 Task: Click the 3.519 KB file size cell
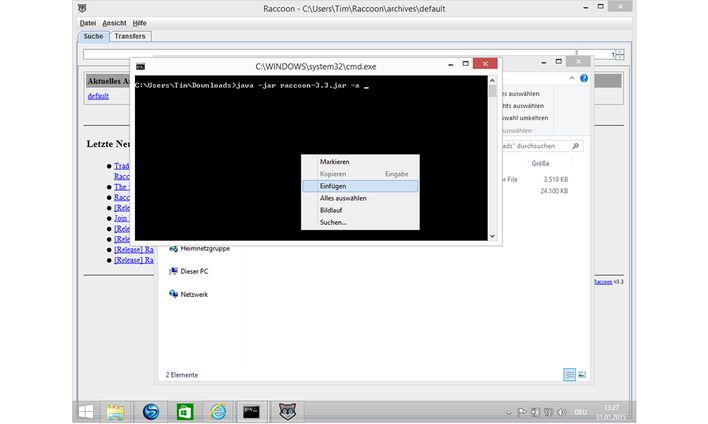click(556, 179)
